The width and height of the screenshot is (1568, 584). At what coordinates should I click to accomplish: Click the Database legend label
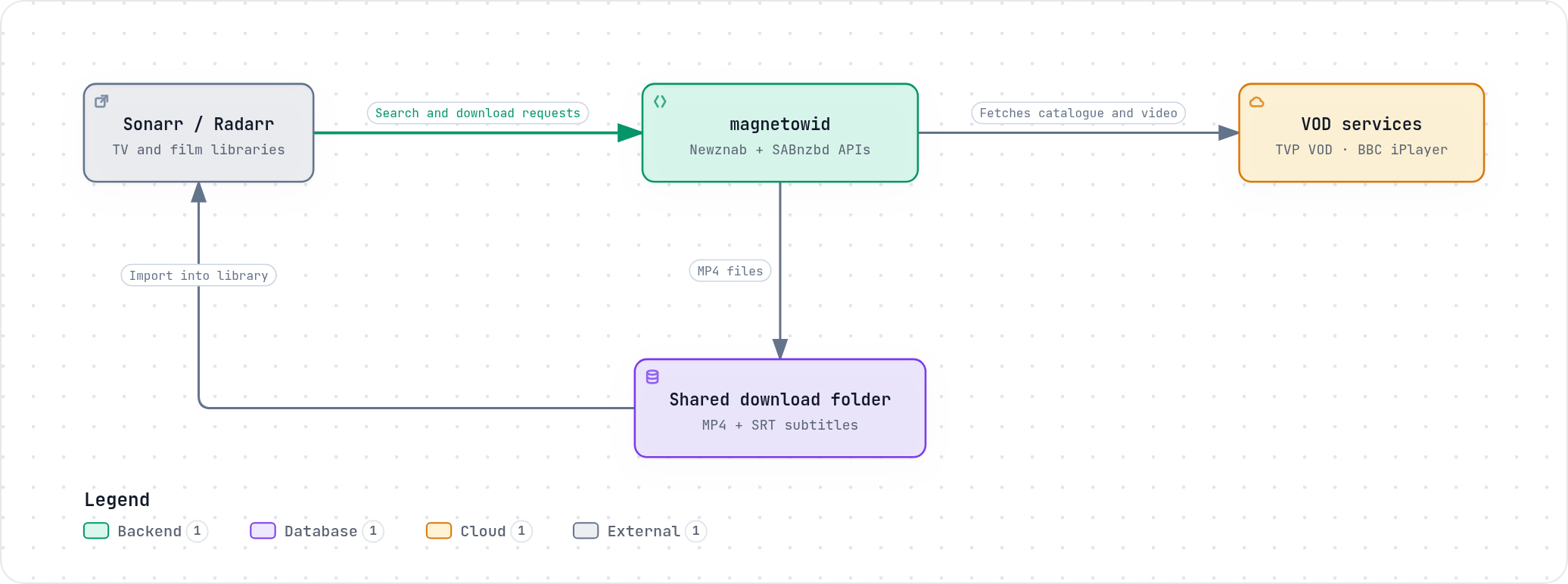coord(321,531)
